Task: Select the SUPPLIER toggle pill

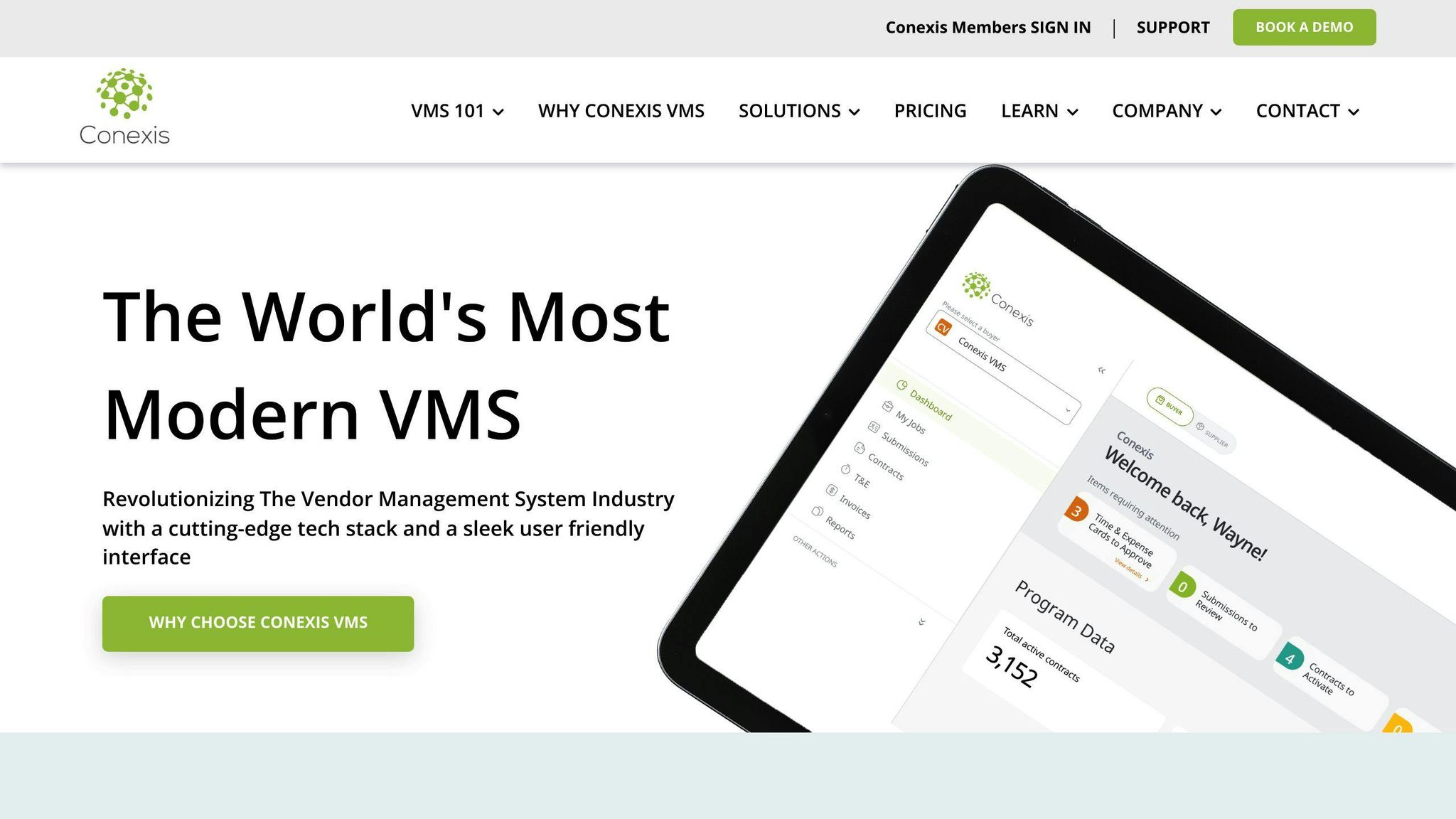Action: (1214, 435)
